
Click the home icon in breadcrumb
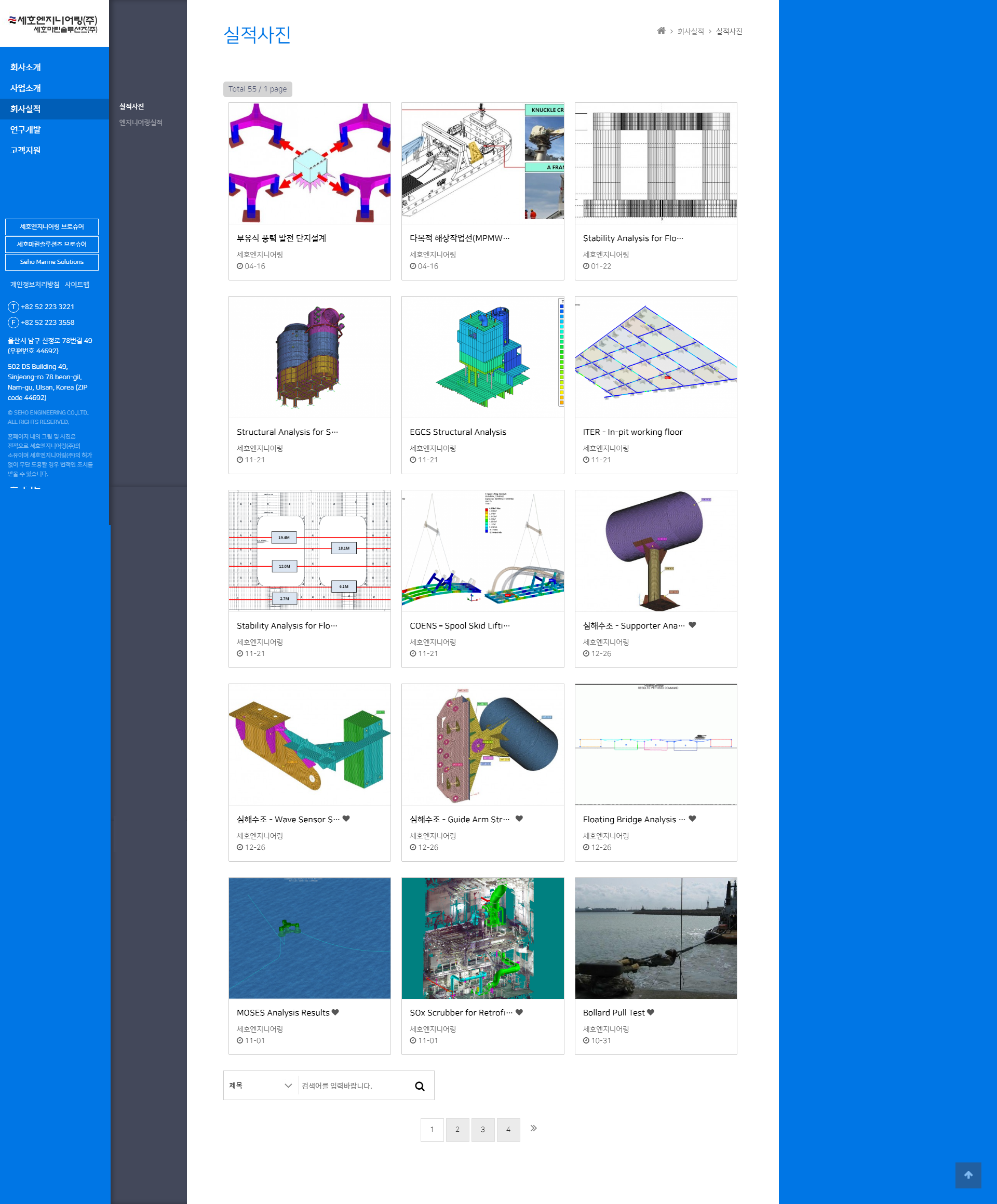661,31
